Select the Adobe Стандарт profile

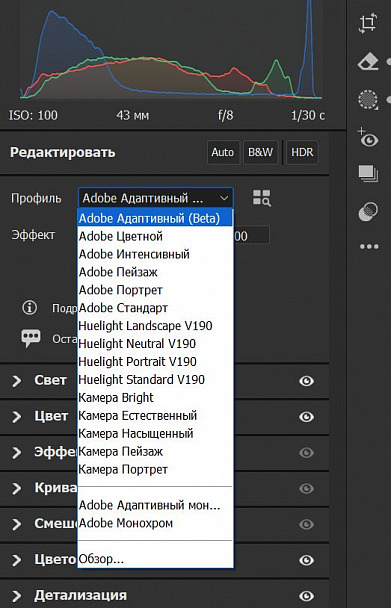click(155, 308)
